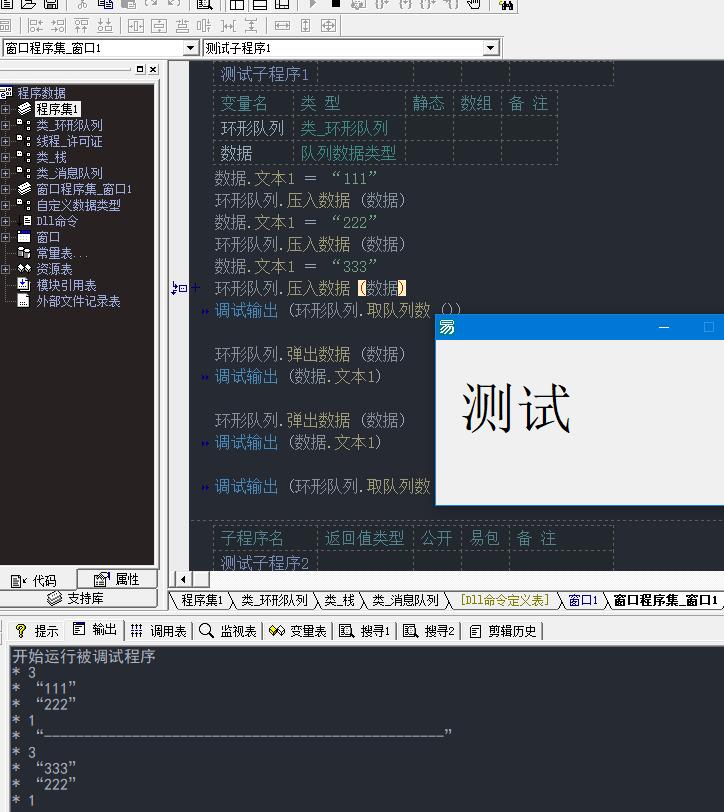Click the Run (play) toolbar button

click(x=312, y=4)
